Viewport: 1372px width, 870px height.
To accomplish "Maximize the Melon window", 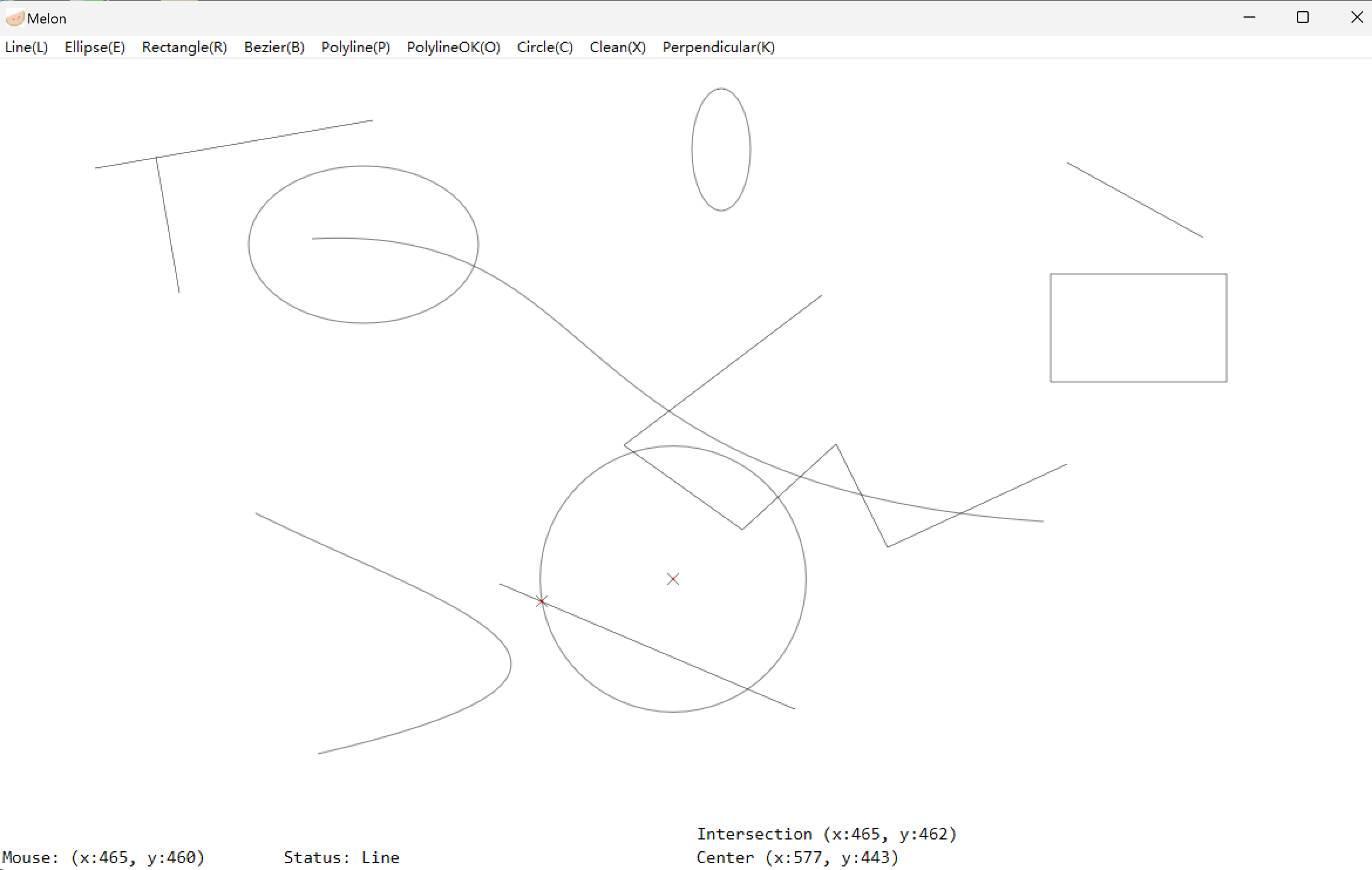I will [1303, 18].
